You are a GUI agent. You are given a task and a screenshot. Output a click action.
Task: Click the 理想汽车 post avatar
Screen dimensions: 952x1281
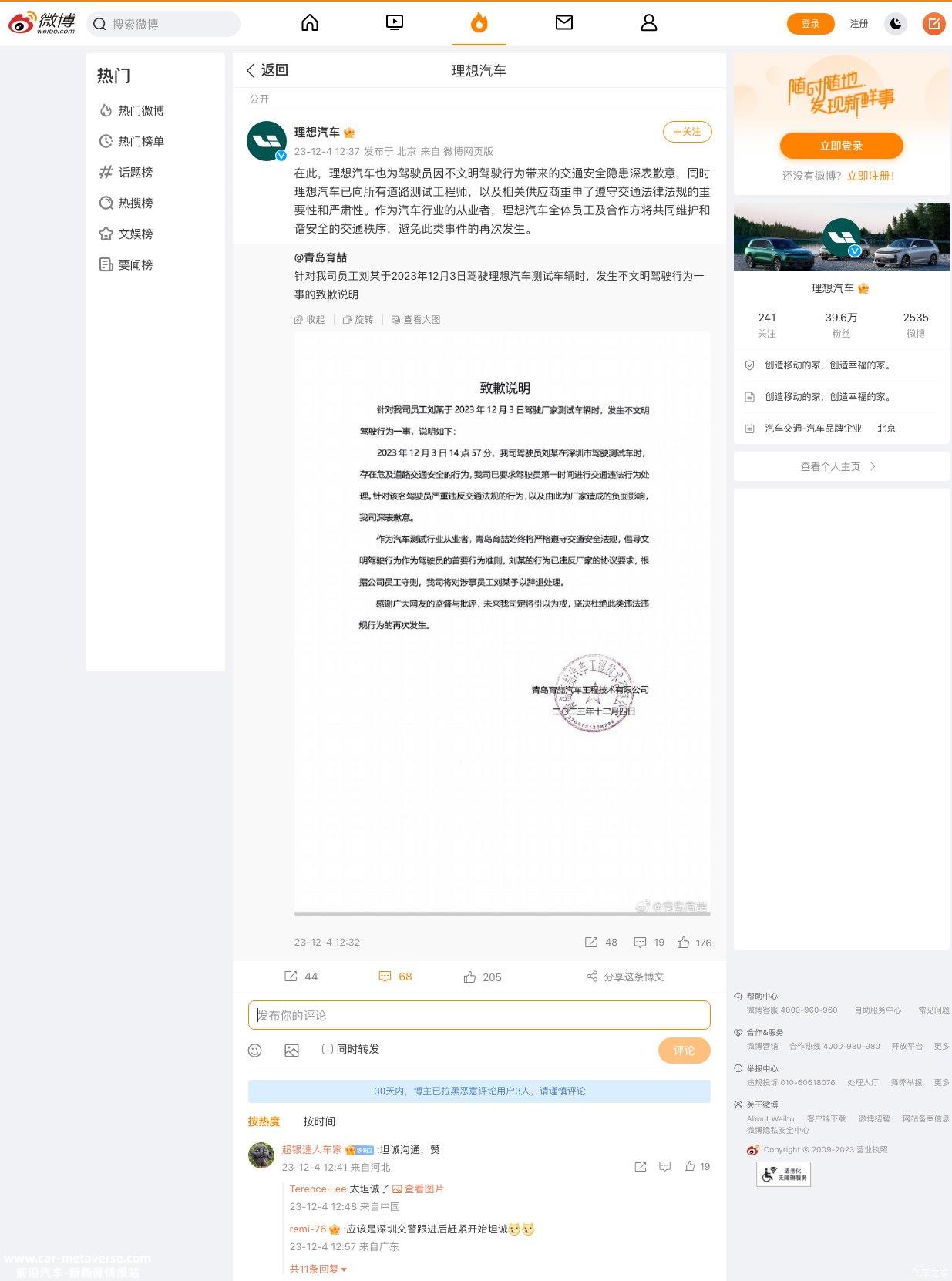coord(267,141)
